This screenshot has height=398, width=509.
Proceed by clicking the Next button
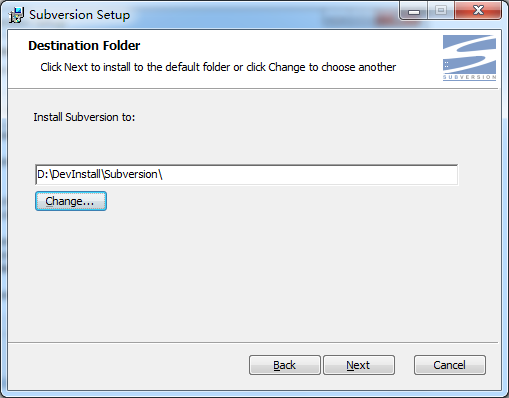[359, 365]
